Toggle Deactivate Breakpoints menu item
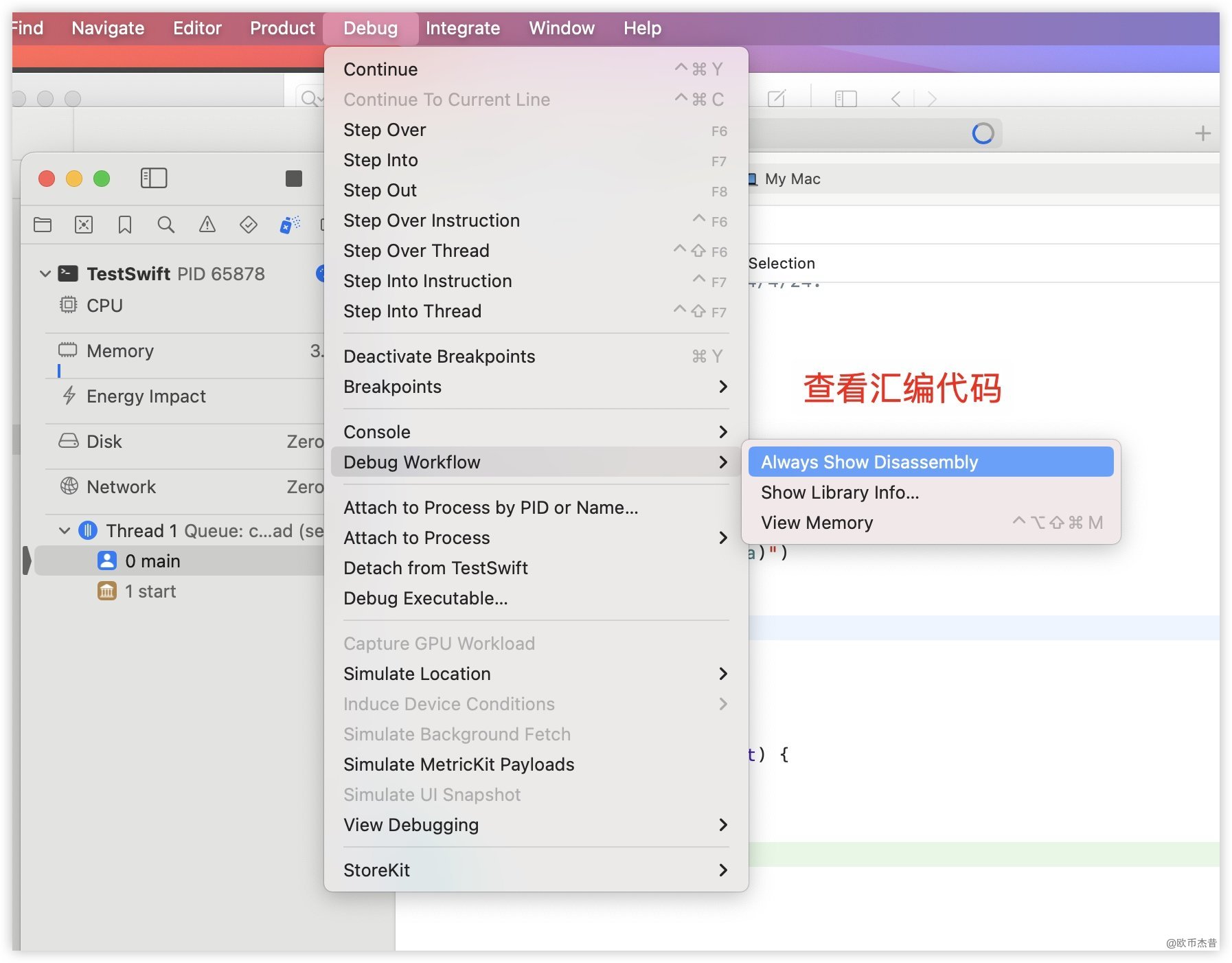The width and height of the screenshot is (1232, 963). point(440,356)
